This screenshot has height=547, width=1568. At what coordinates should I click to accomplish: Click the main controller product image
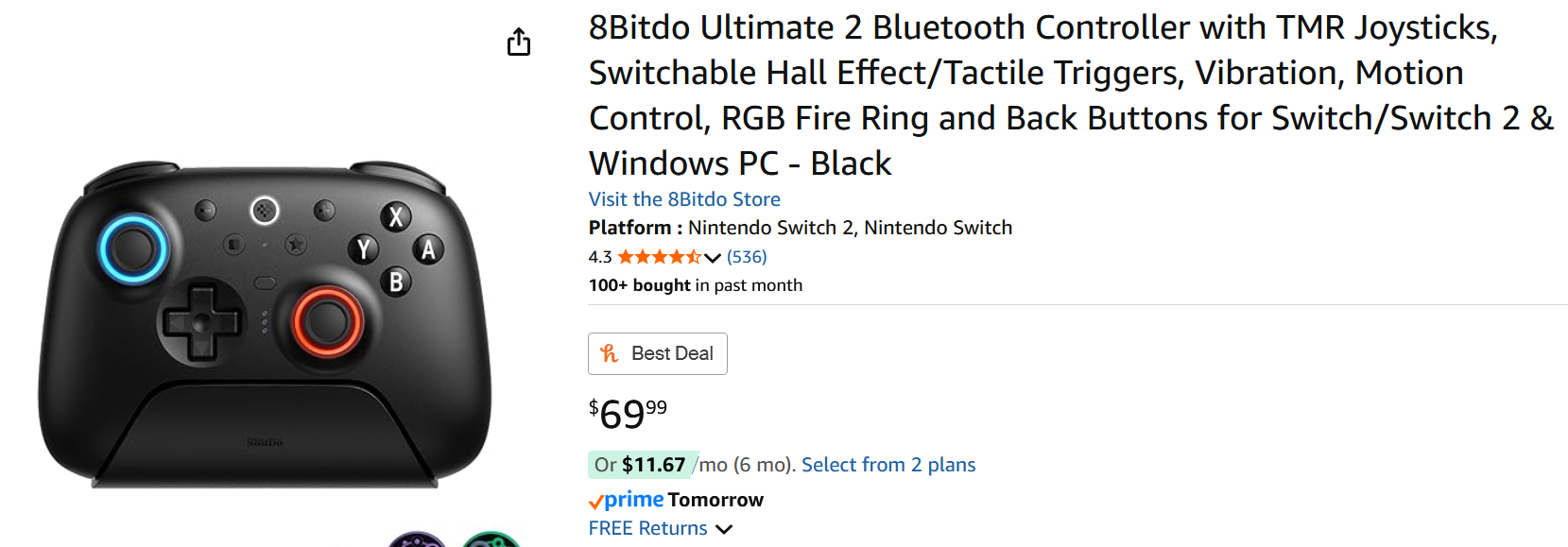pos(265,324)
